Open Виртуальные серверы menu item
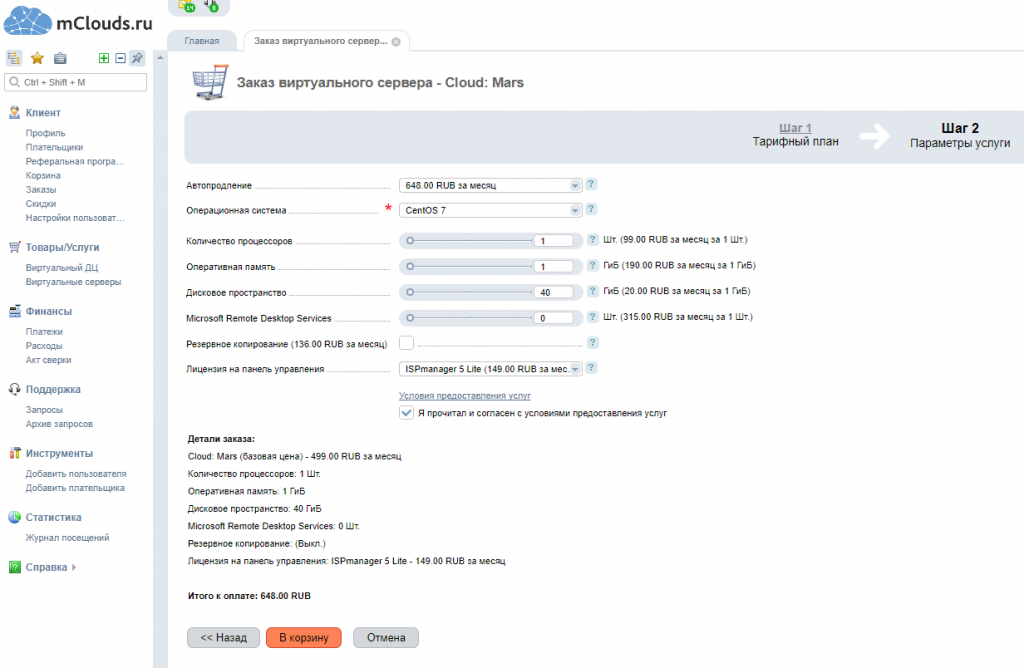The width and height of the screenshot is (1024, 668). pos(73,281)
